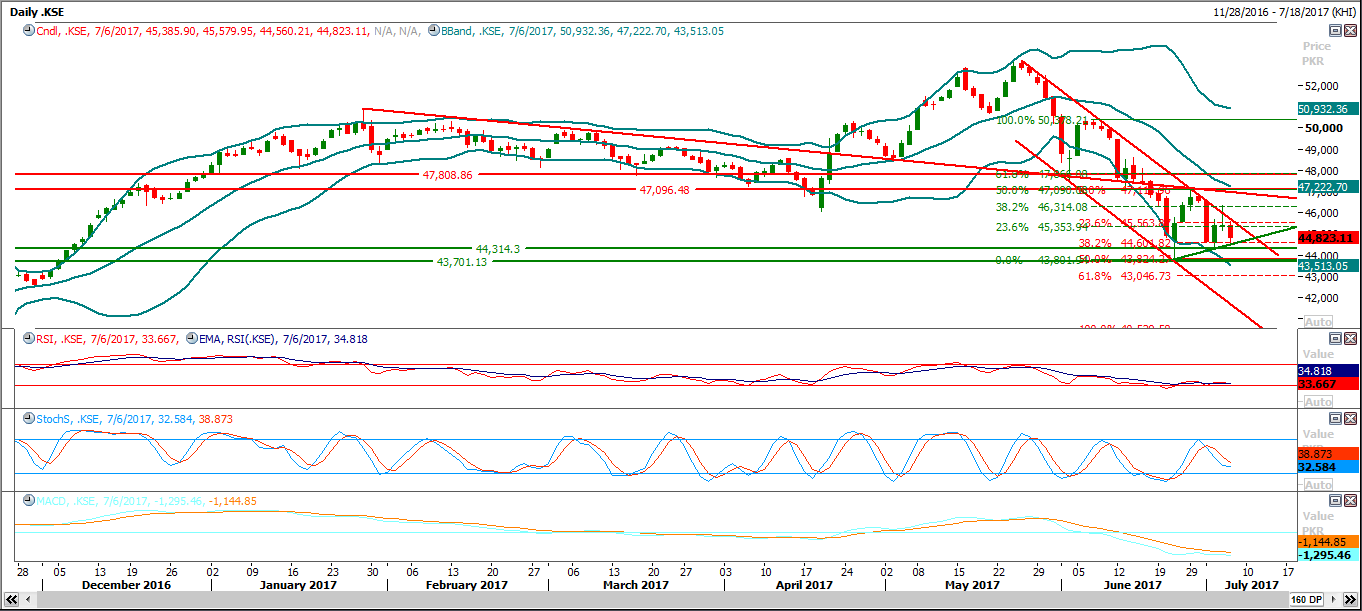The image size is (1362, 611).
Task: Maximize the RSI indicator pane
Action: (1335, 339)
